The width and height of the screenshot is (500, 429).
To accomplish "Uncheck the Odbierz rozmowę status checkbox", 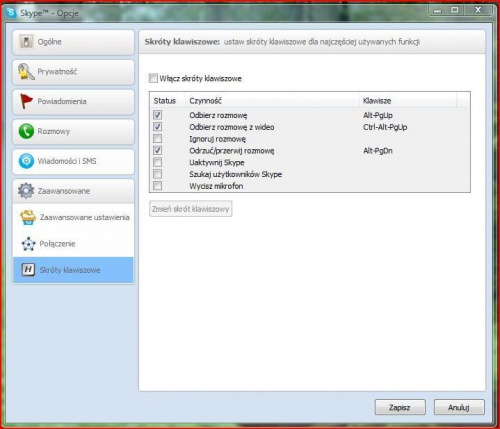I will click(157, 115).
